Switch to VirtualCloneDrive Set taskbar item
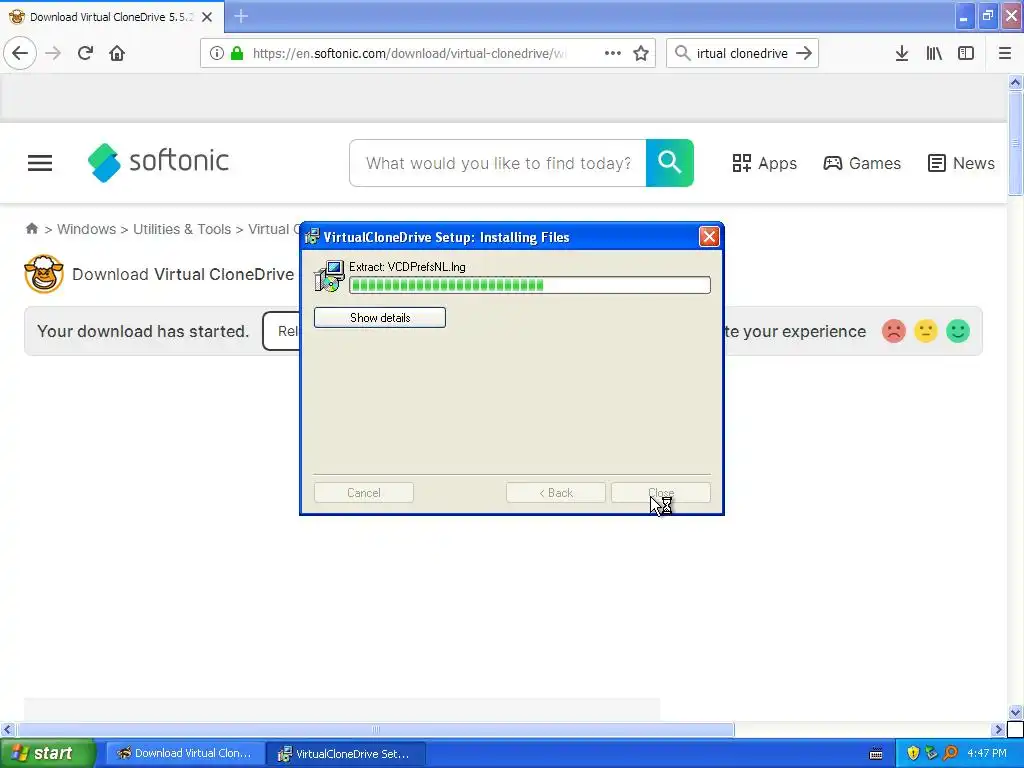Image resolution: width=1024 pixels, height=768 pixels. point(346,753)
